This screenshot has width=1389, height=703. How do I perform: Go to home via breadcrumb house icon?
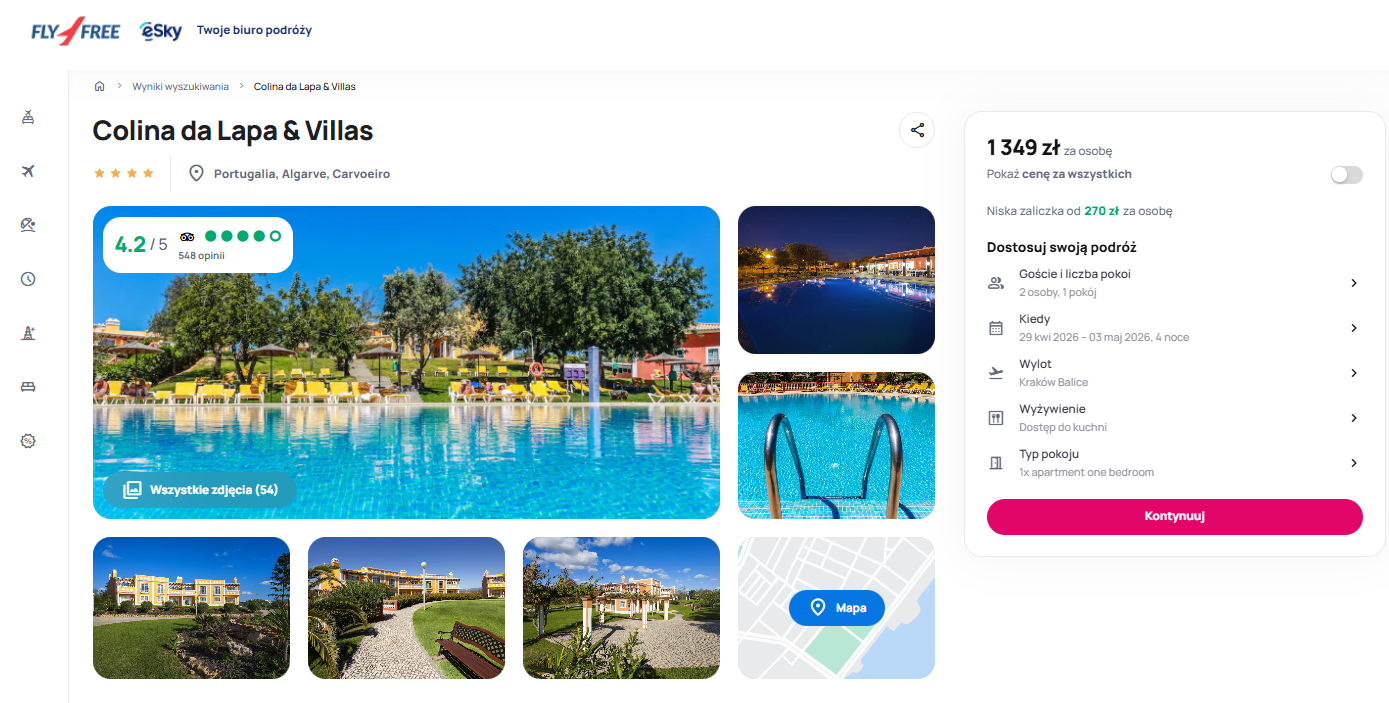point(99,86)
